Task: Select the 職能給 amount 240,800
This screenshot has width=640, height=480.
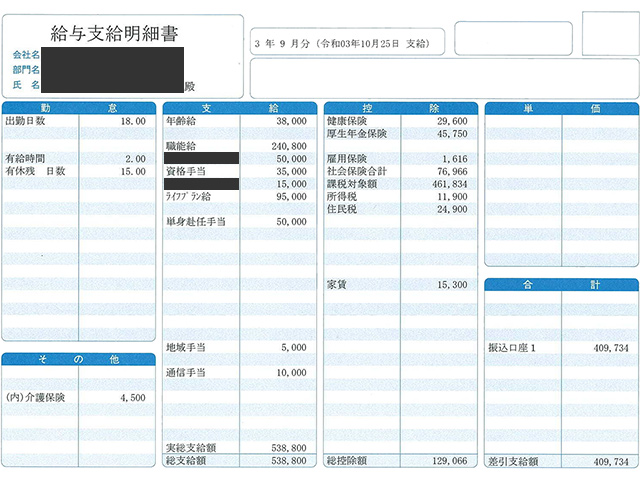Action: tap(287, 146)
